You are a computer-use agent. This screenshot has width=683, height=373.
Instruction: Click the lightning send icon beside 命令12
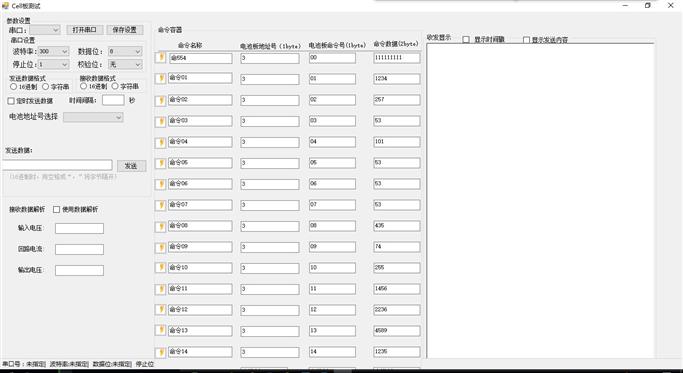161,310
